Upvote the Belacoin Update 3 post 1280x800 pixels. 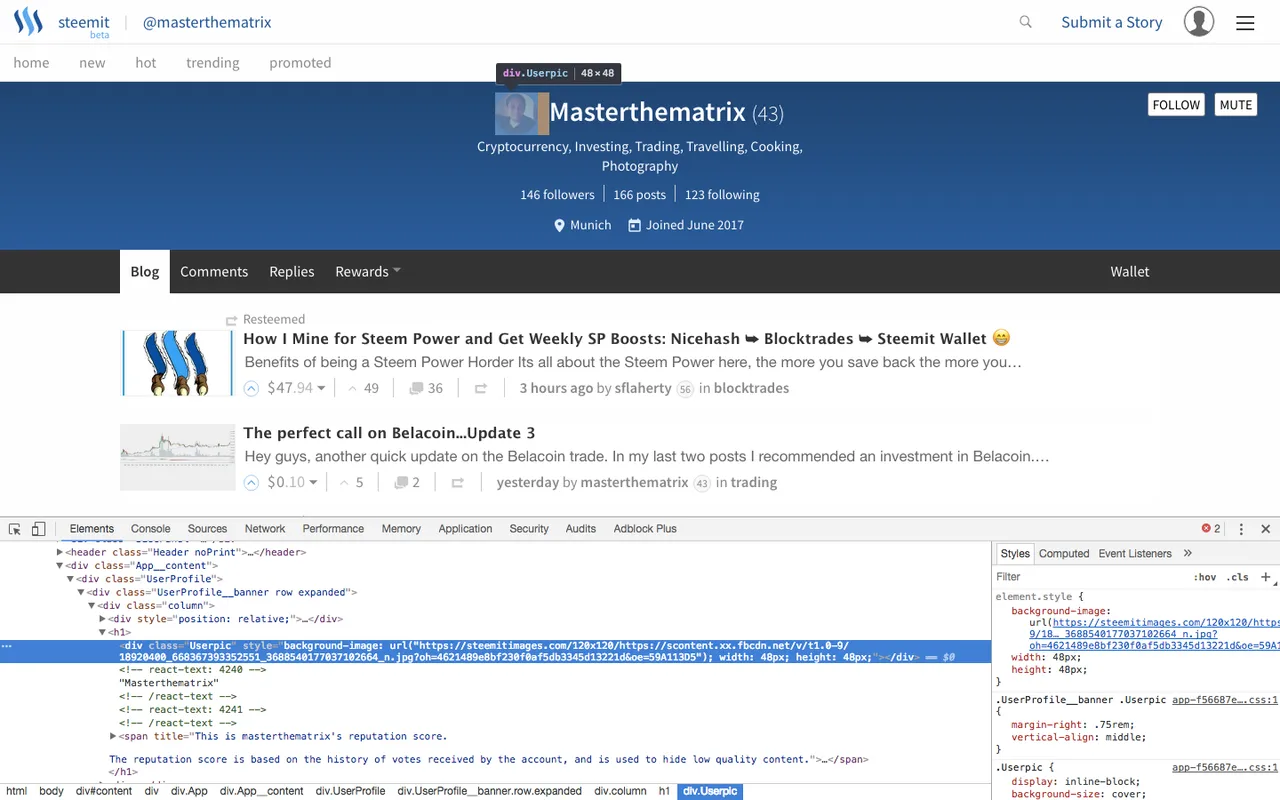pos(252,482)
